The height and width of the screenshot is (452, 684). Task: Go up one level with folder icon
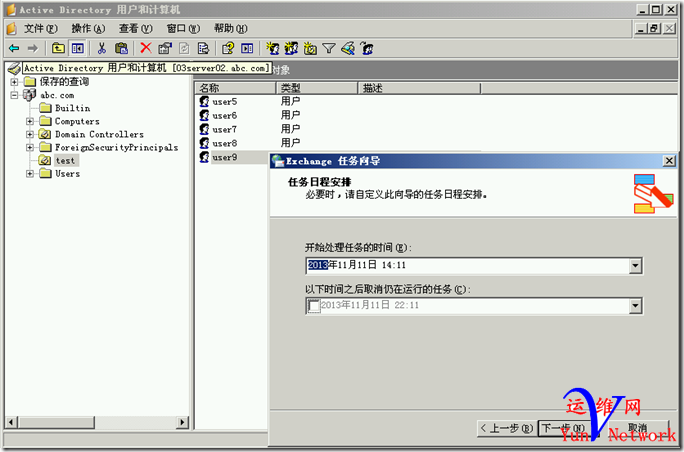58,48
